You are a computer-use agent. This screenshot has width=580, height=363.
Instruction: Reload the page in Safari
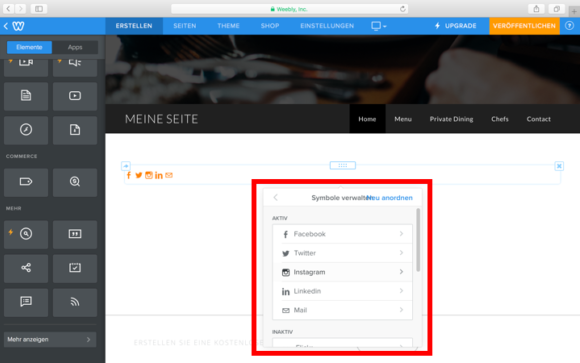pos(402,9)
